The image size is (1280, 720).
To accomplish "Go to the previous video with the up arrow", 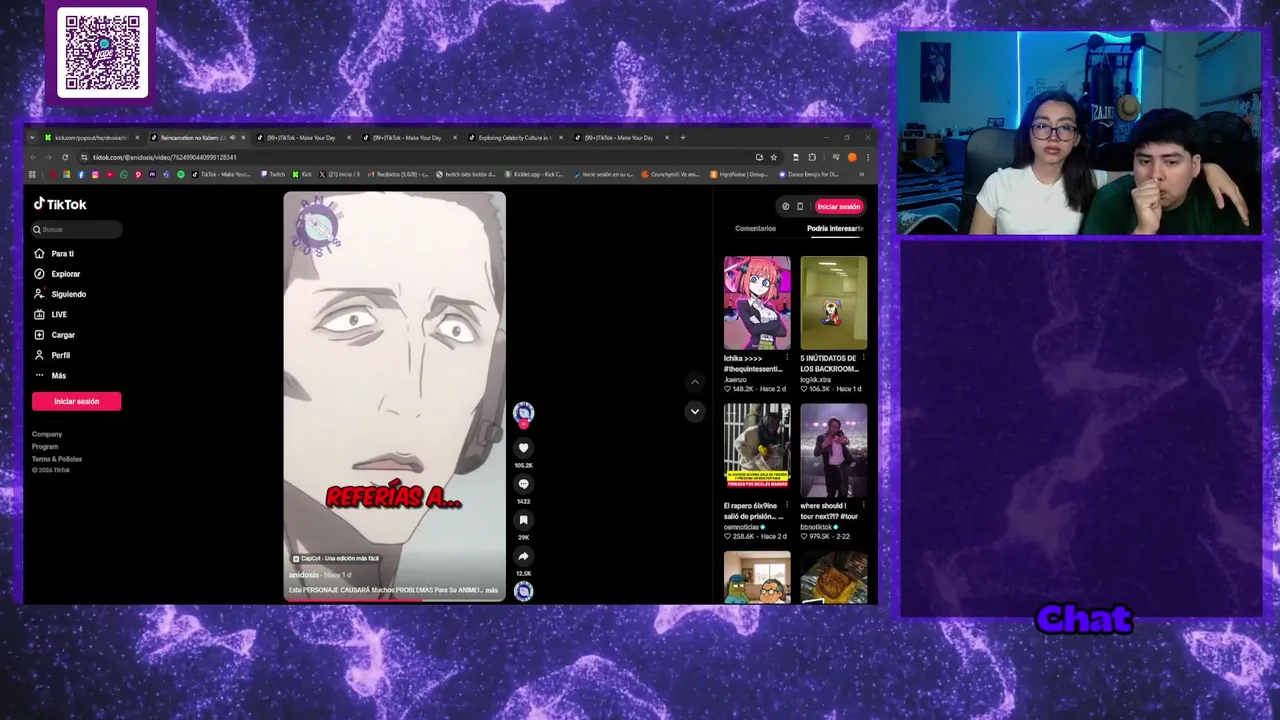I will (695, 381).
